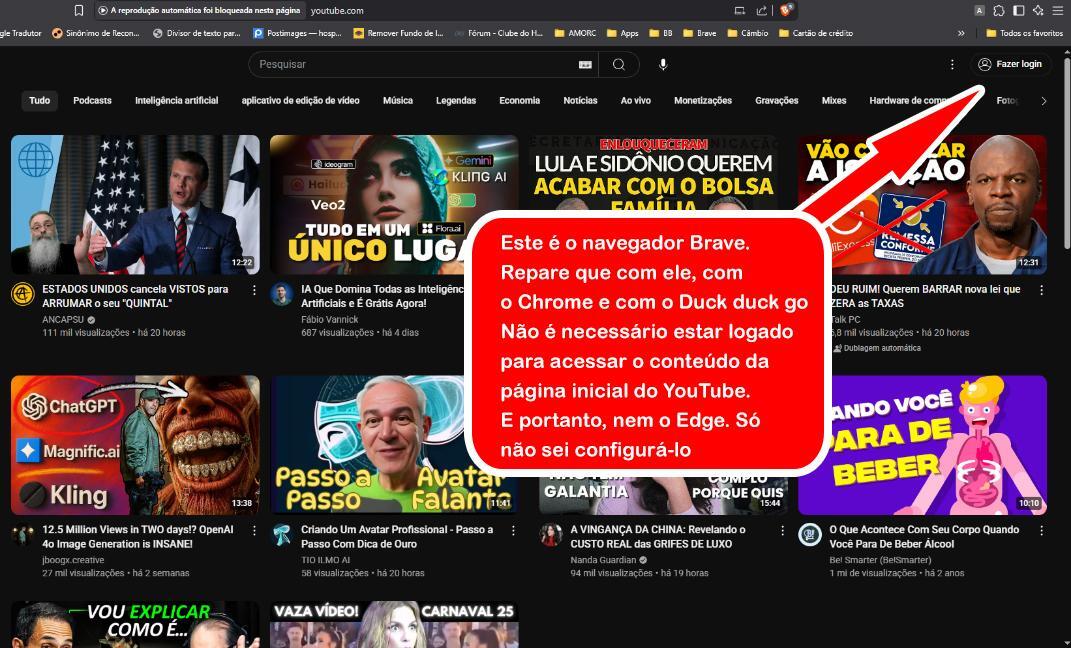The width and height of the screenshot is (1071, 648).
Task: Toggle the browser sidebar panel icon
Action: (x=1018, y=10)
